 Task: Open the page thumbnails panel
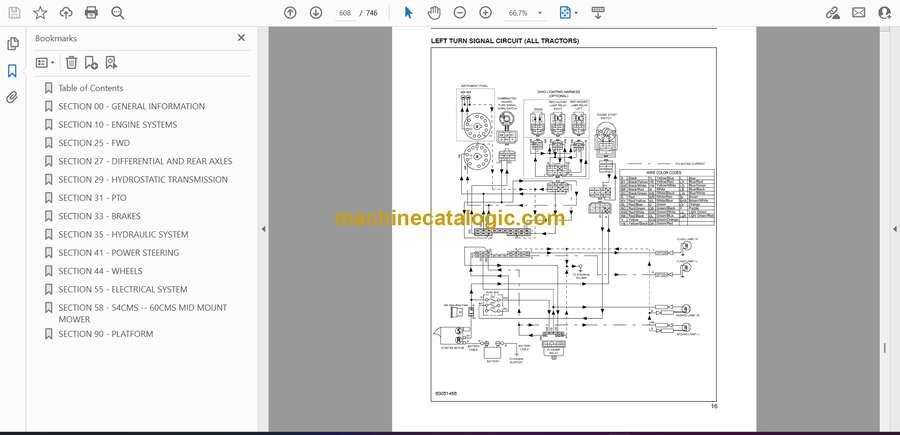click(x=13, y=44)
